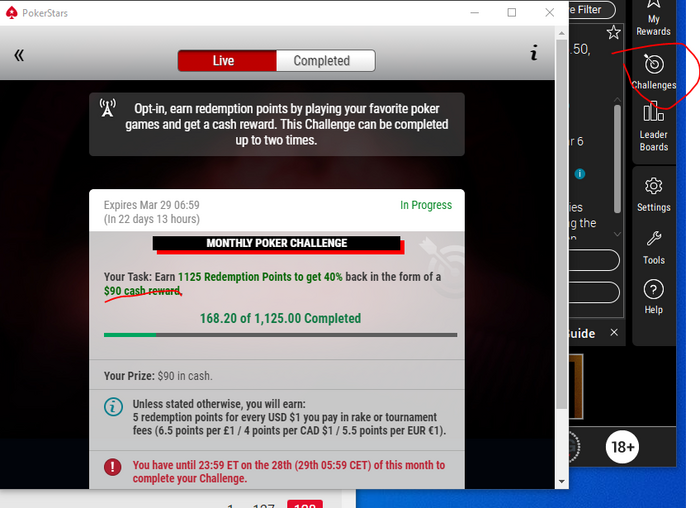The height and width of the screenshot is (508, 700).
Task: Open Help question mark icon
Action: tap(654, 296)
